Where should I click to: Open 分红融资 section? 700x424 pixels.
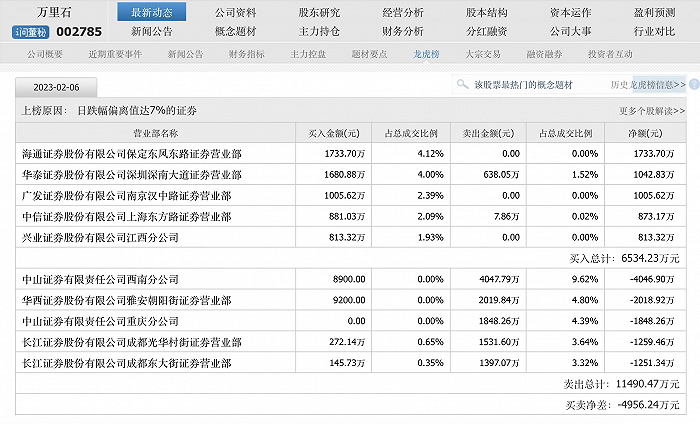(x=487, y=31)
